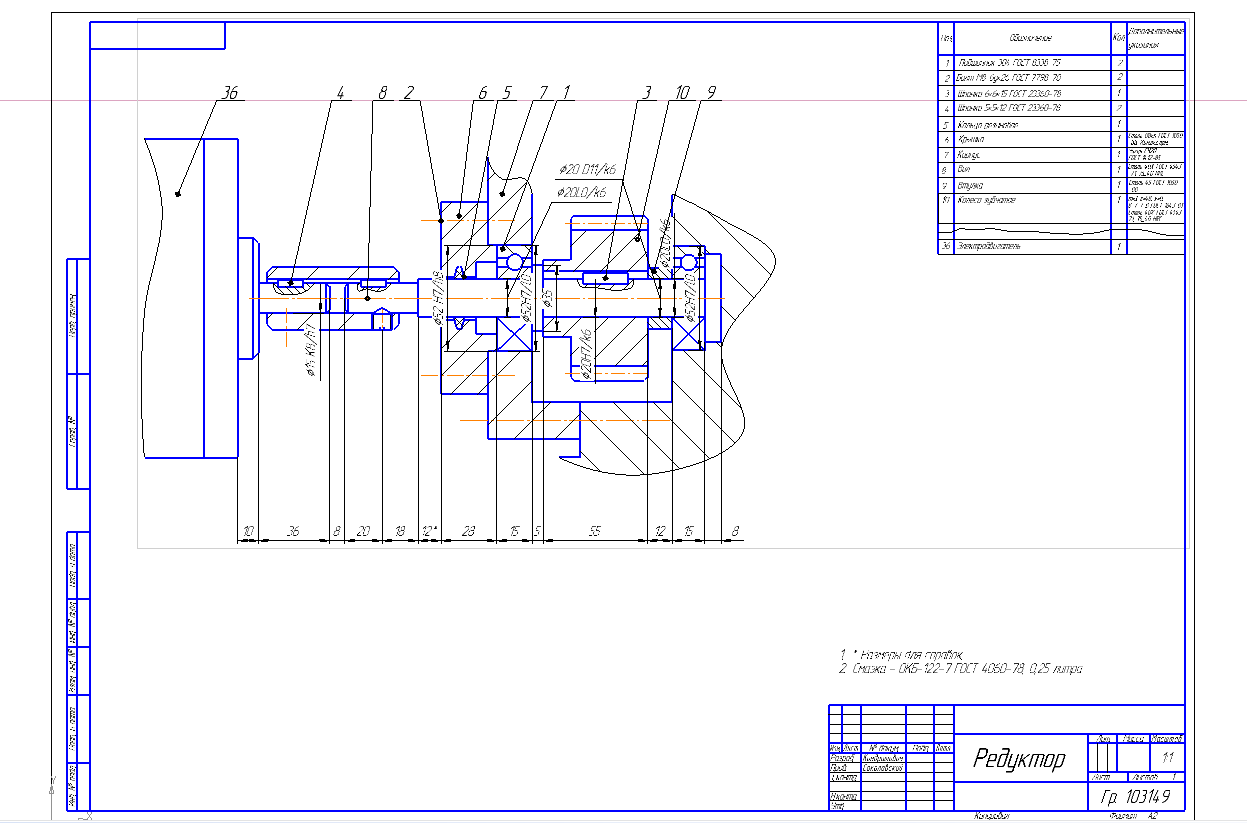Click position callout label 9
Viewport: 1247px width, 823px height.
tap(710, 94)
